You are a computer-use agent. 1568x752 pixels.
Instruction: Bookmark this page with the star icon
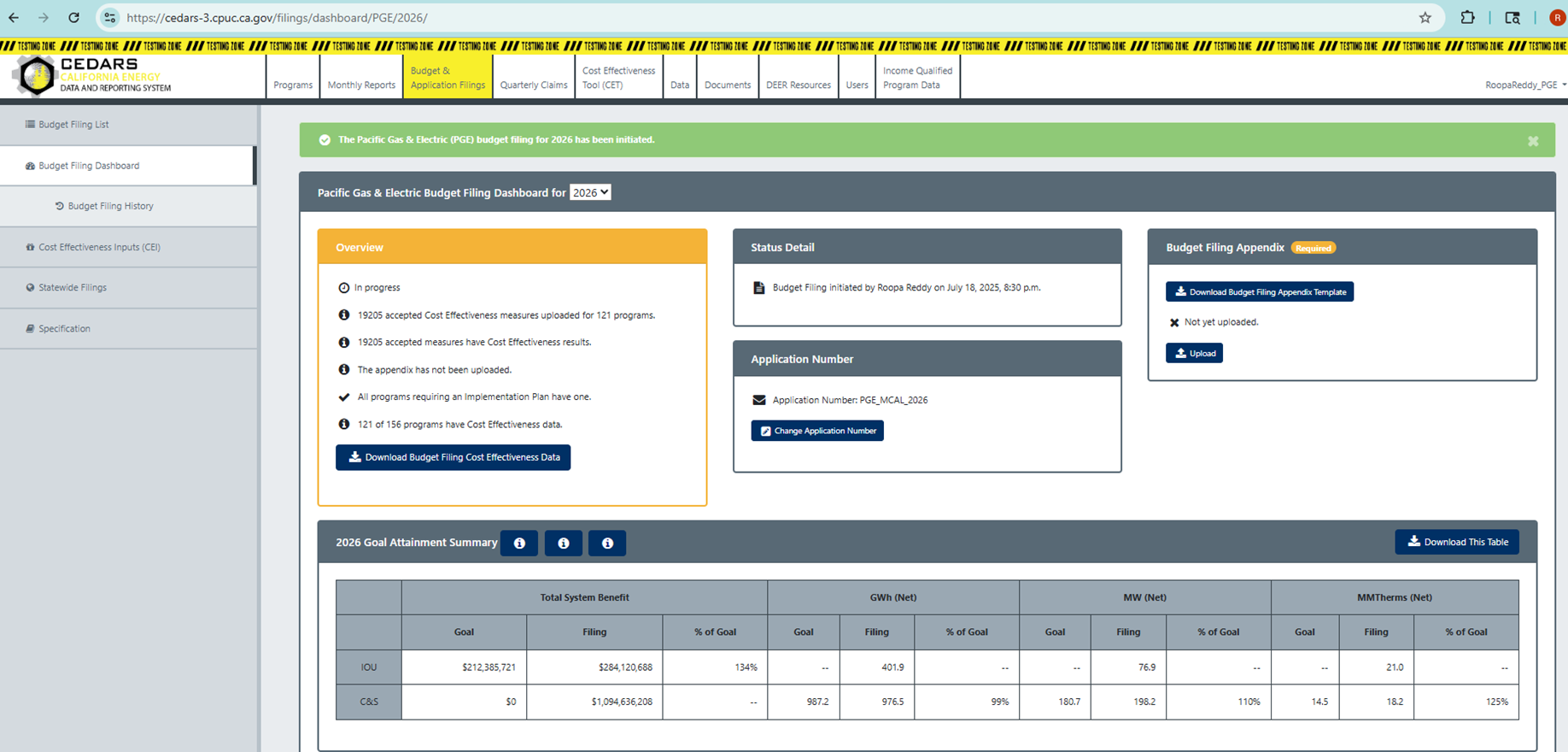1425,17
